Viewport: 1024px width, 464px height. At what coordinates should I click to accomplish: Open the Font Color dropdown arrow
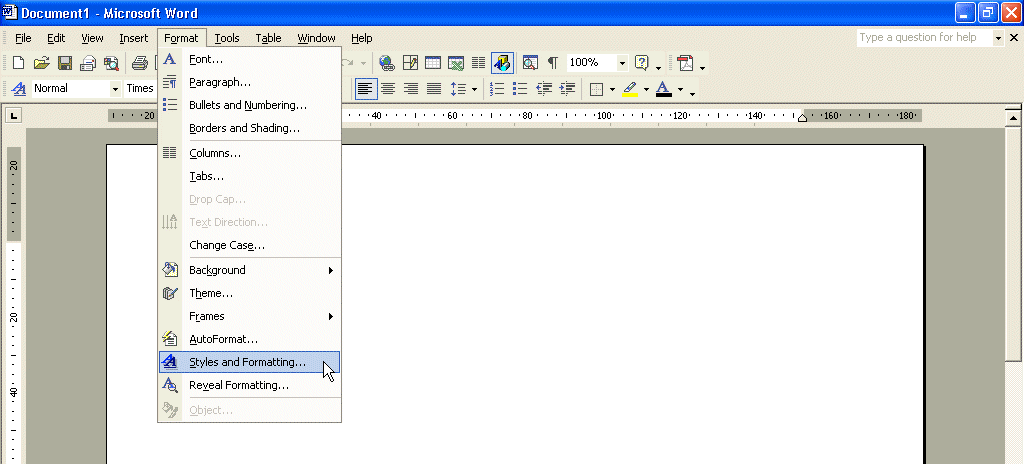pos(680,89)
